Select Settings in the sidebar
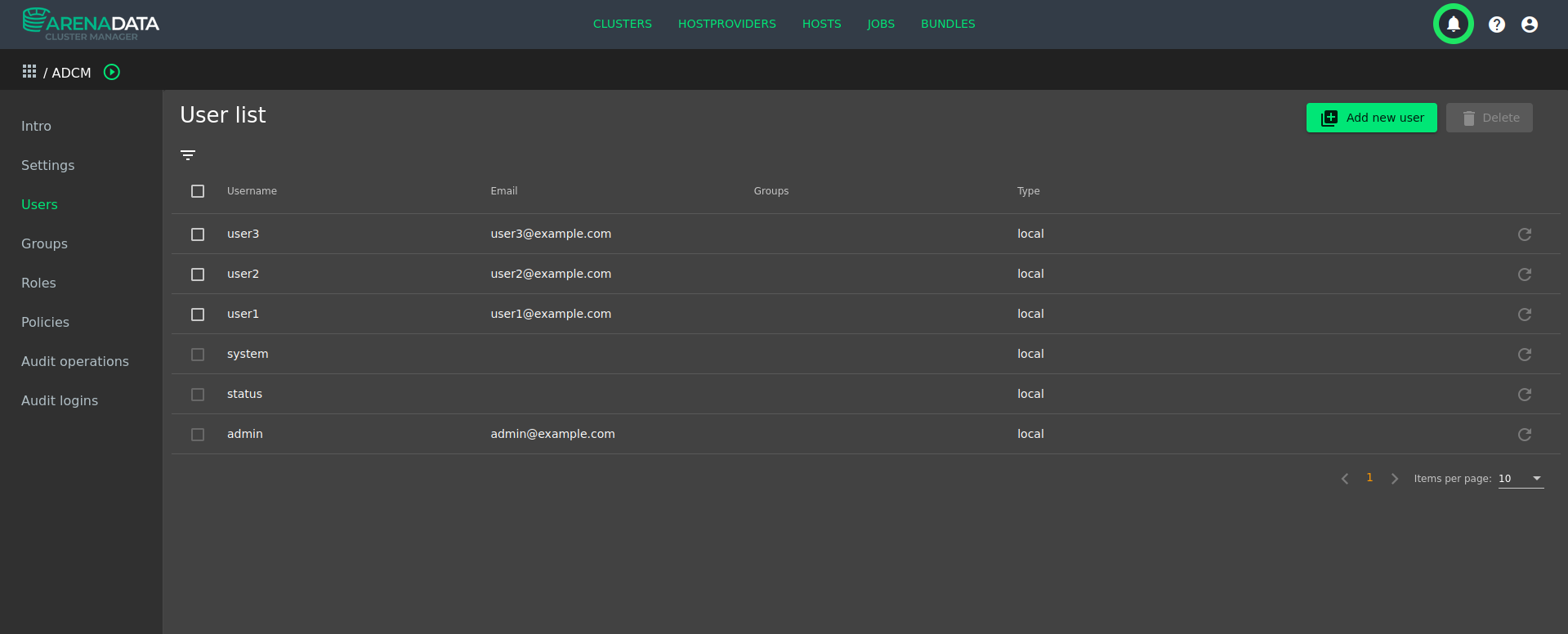This screenshot has height=634, width=1568. tap(47, 165)
